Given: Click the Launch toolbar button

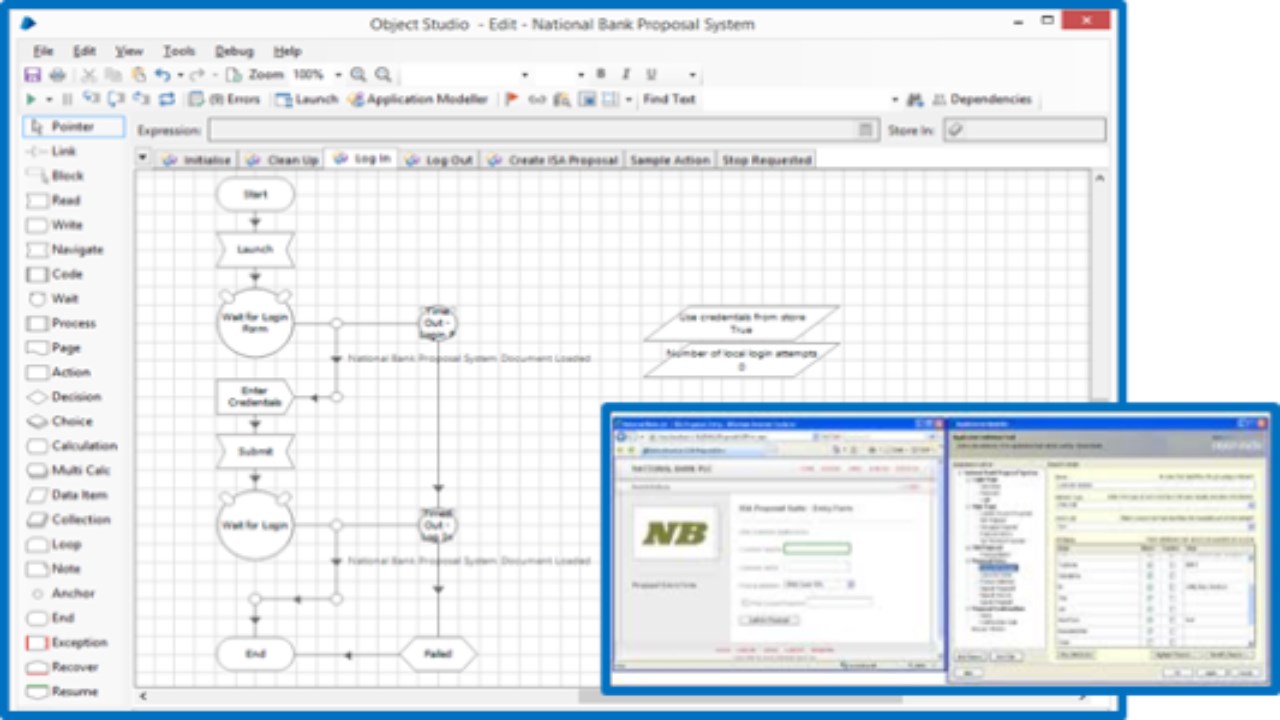Looking at the screenshot, I should pos(308,99).
